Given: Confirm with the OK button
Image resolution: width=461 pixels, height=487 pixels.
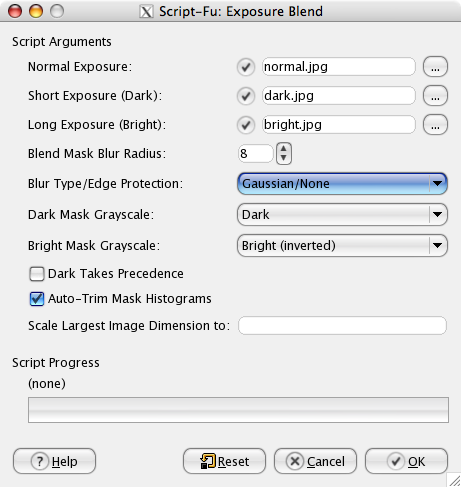Looking at the screenshot, I should (406, 461).
